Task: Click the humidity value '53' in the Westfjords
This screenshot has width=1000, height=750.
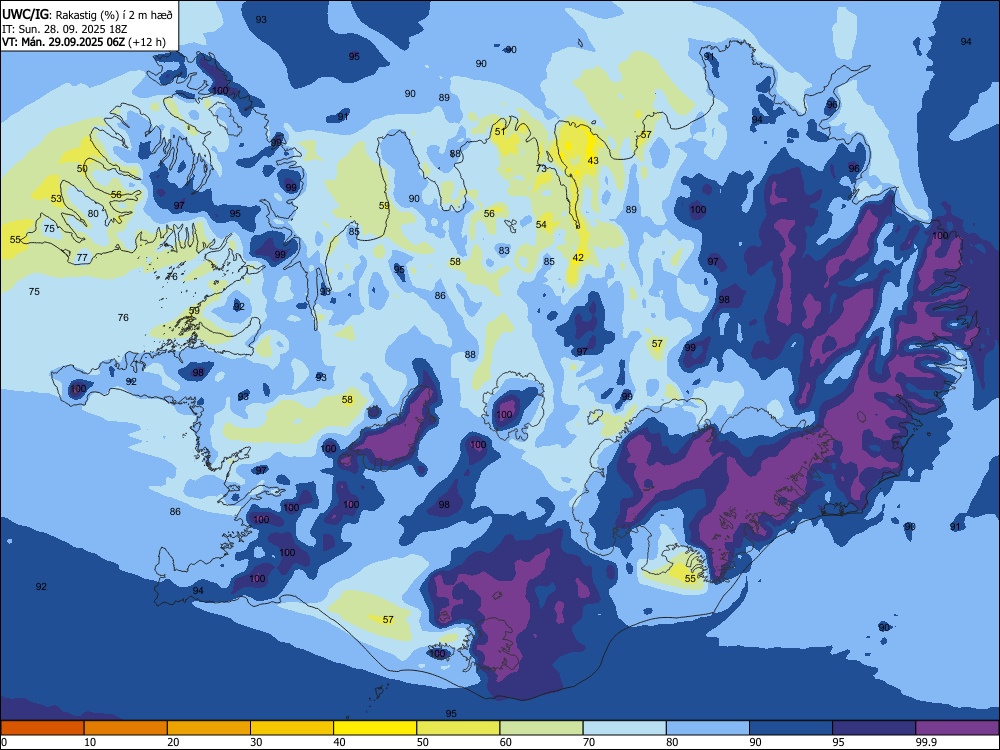Action: (x=56, y=199)
